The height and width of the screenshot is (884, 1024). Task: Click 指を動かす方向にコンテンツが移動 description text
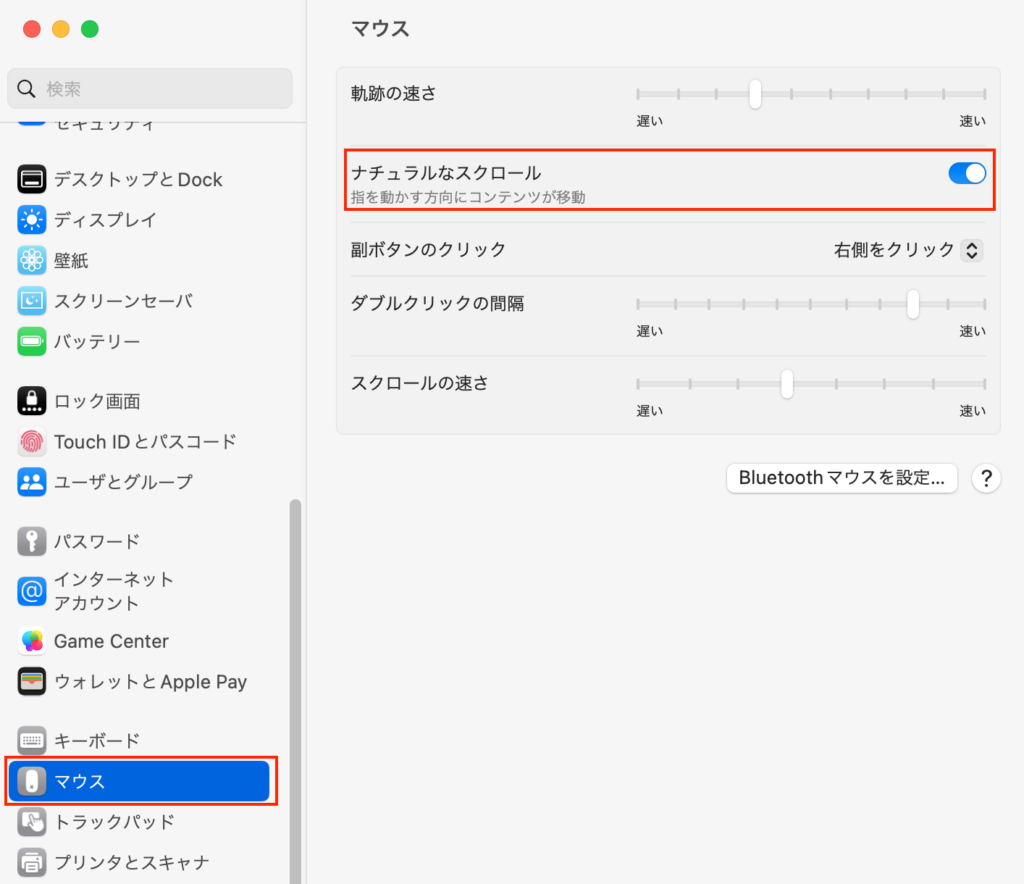(468, 197)
